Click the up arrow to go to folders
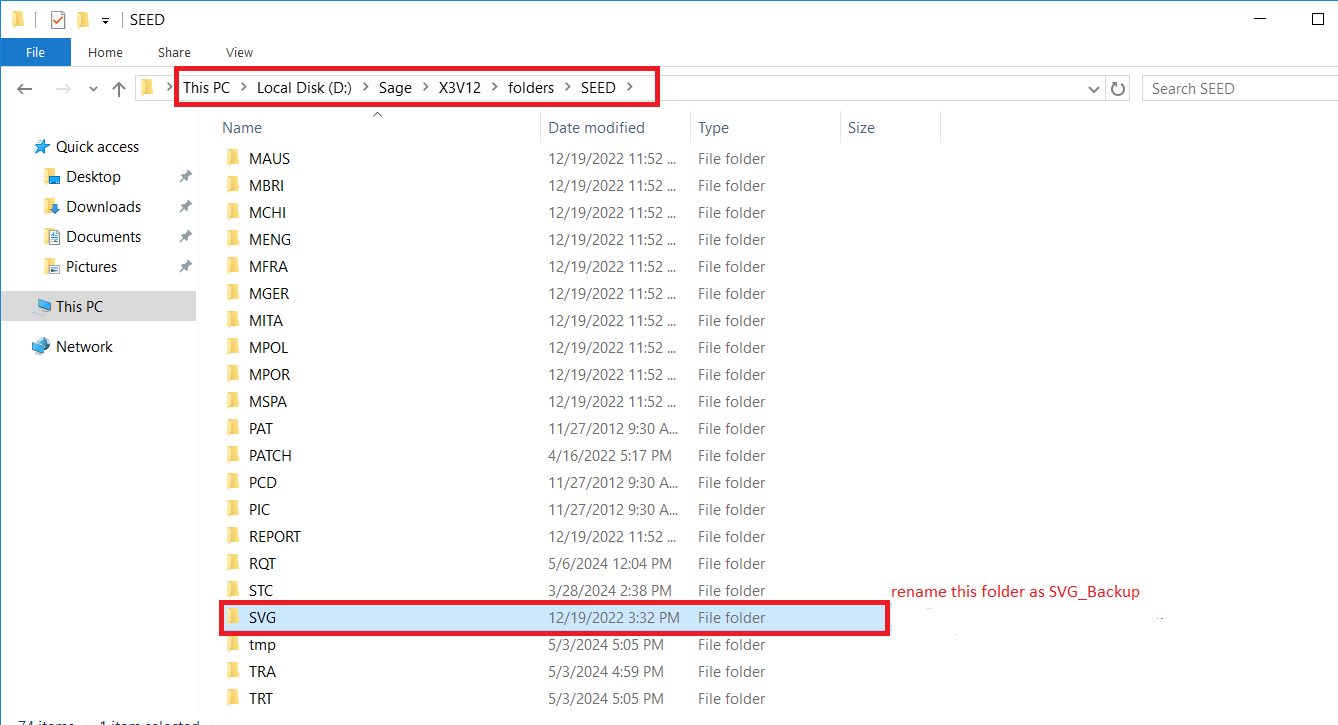The height and width of the screenshot is (725, 1338). (x=118, y=88)
